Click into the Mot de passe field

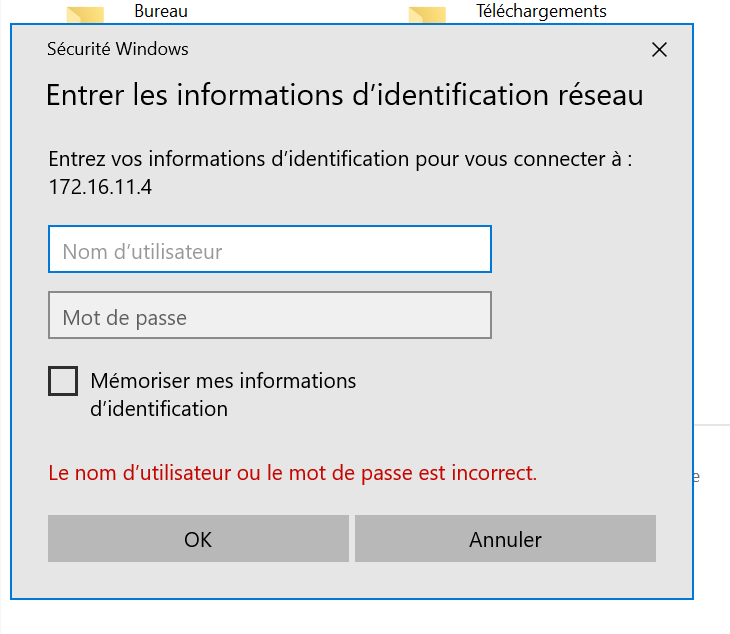270,315
